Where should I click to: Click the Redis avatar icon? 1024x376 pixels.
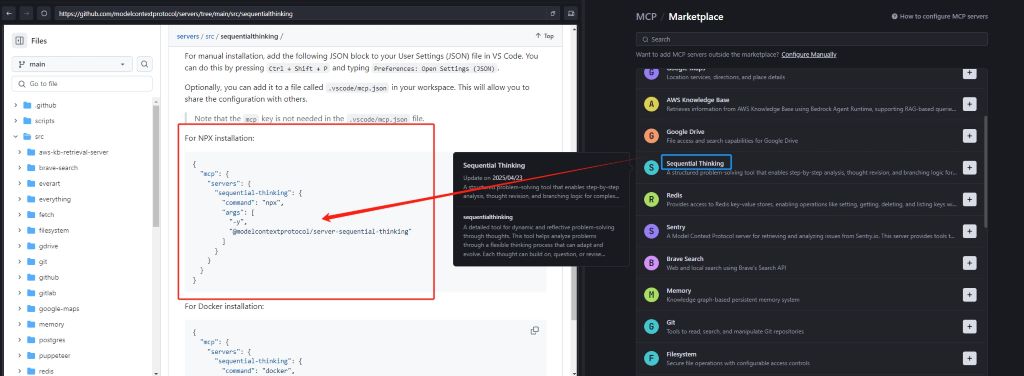[651, 200]
